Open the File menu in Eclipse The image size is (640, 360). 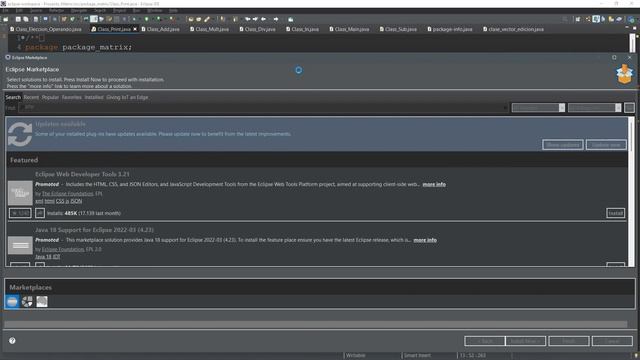point(5,10)
